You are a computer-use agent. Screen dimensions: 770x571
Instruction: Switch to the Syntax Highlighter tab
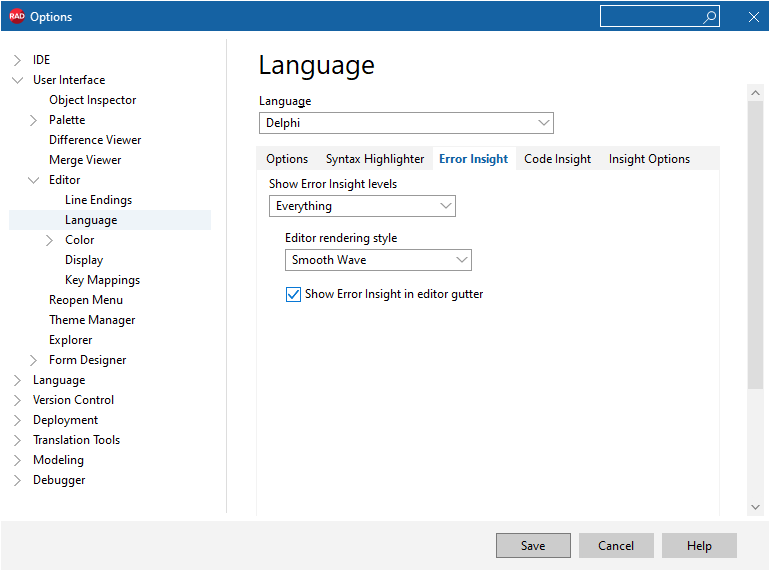pyautogui.click(x=375, y=159)
